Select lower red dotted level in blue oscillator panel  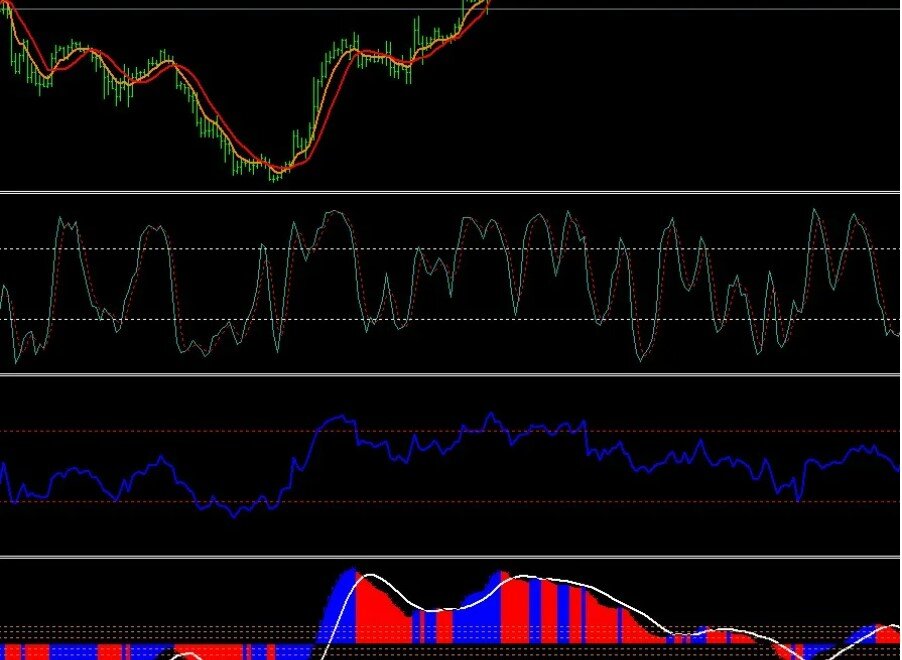click(x=450, y=502)
